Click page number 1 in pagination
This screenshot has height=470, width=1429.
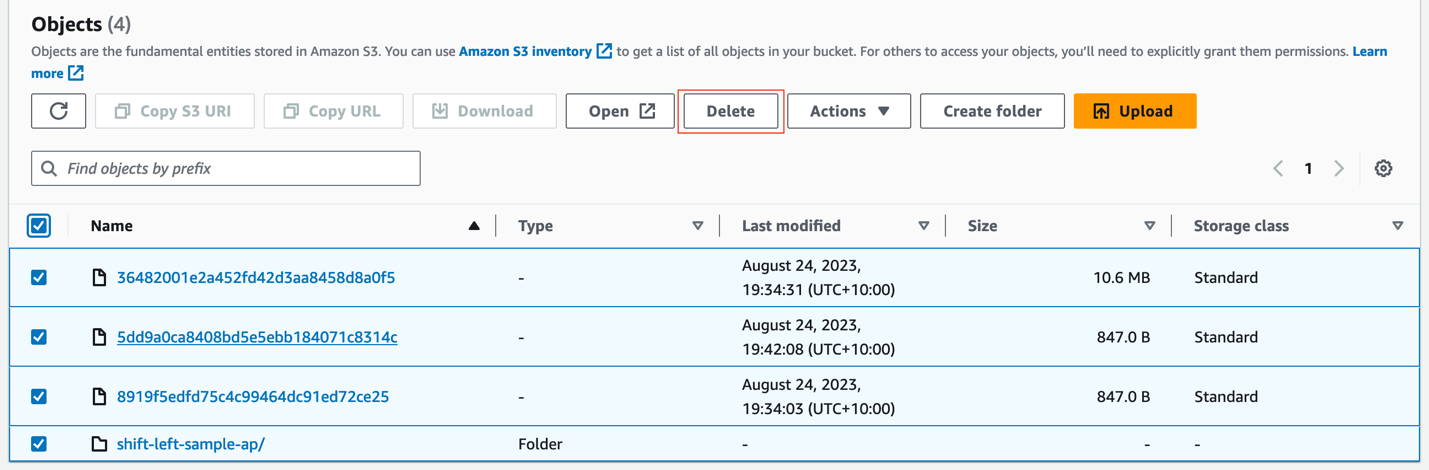tap(1308, 168)
